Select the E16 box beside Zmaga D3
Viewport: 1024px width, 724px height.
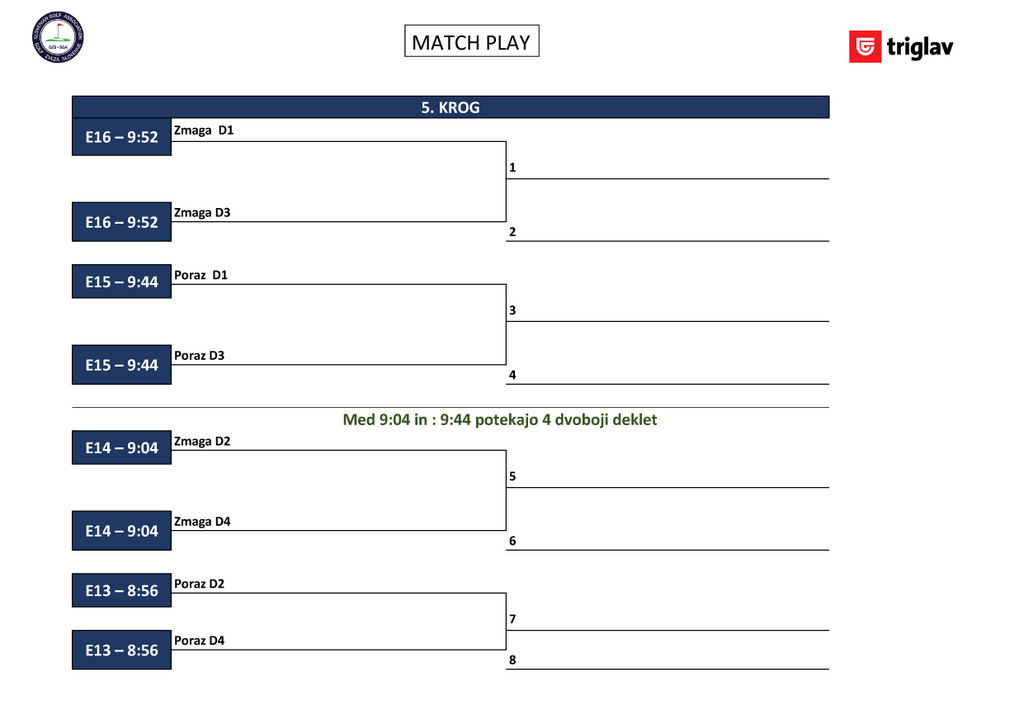(x=122, y=222)
